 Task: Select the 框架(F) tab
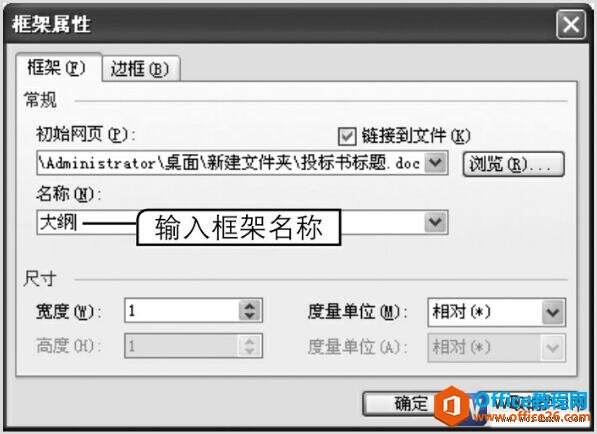coord(58,68)
